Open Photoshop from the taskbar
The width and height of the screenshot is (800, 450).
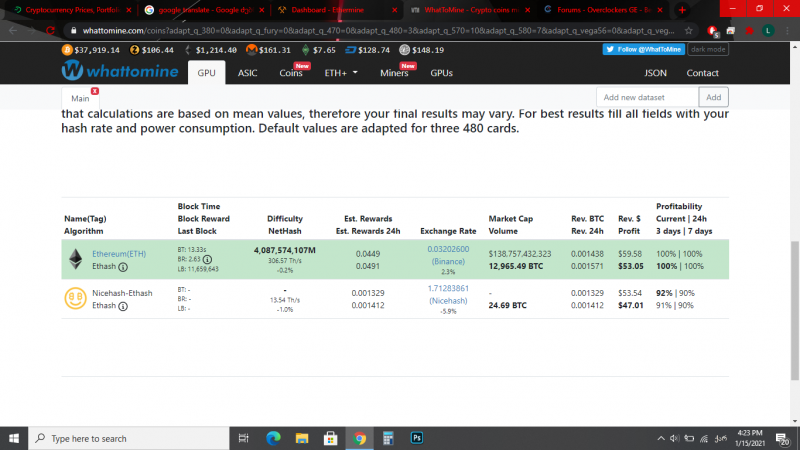coord(417,438)
